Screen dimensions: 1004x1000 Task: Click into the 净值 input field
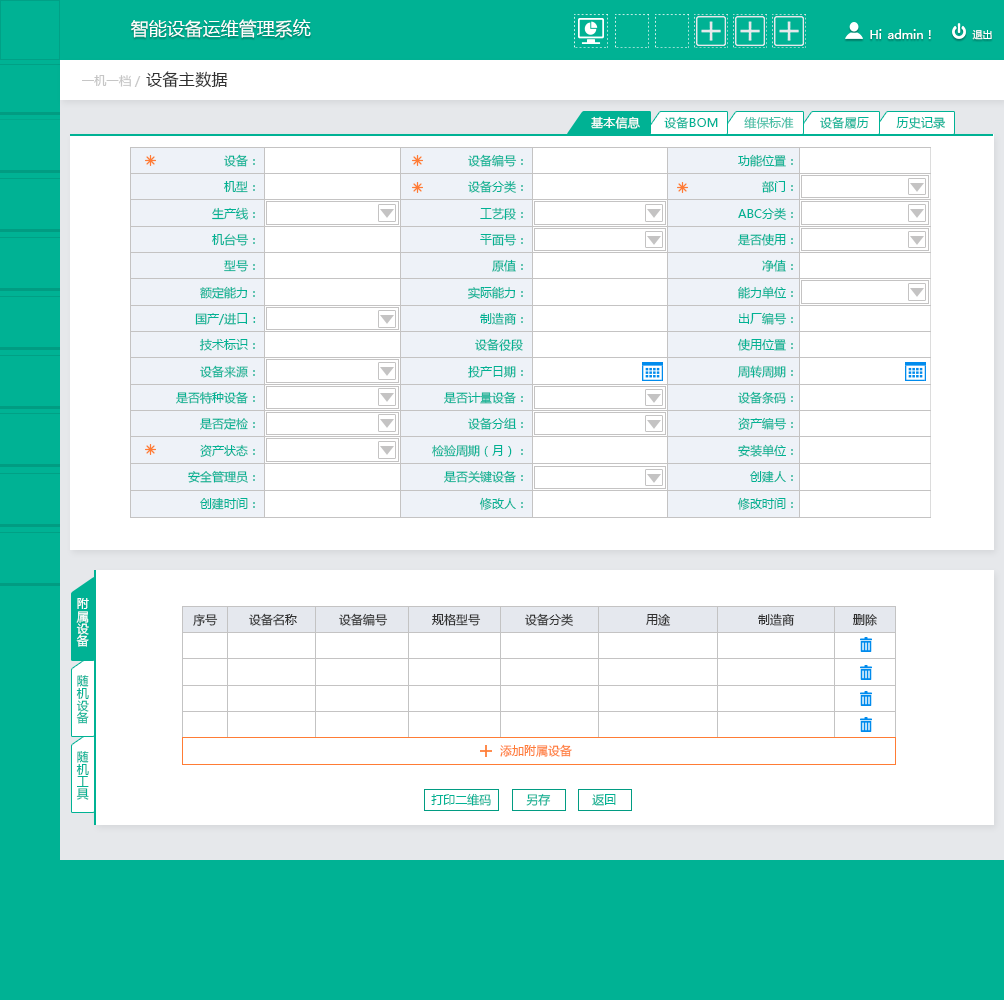[x=864, y=266]
